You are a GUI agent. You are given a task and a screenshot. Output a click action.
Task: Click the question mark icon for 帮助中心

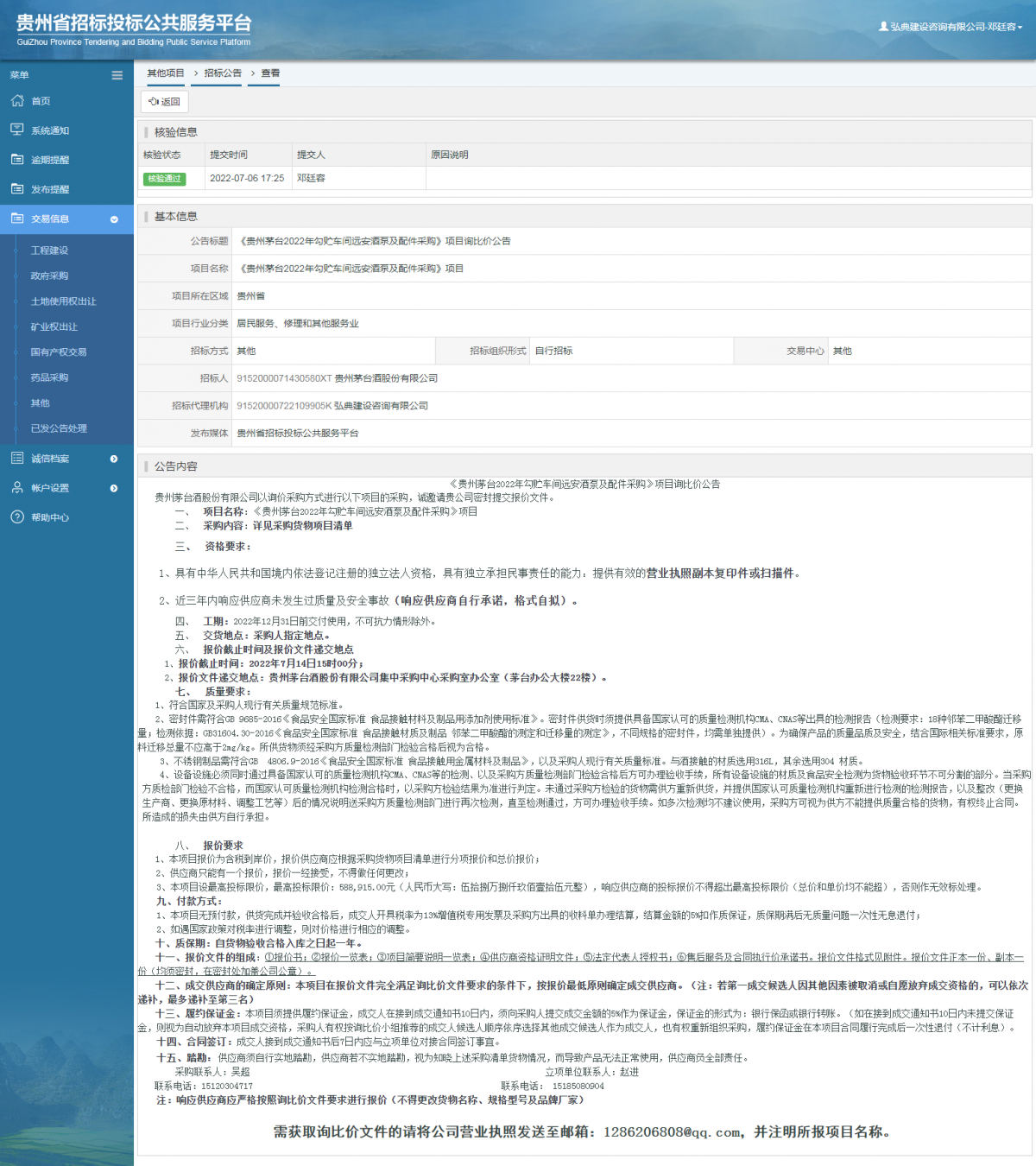tap(17, 516)
